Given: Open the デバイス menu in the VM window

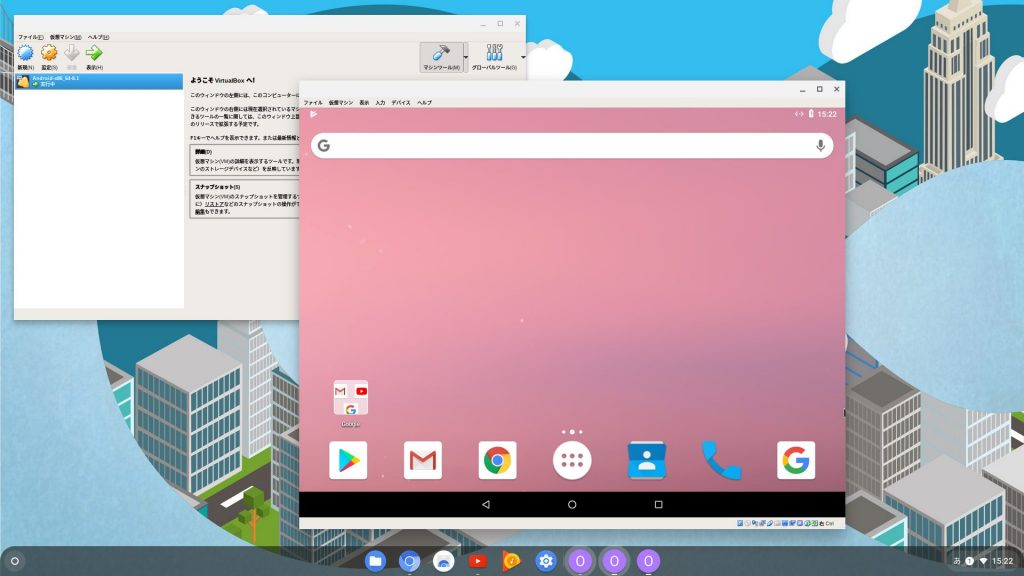Looking at the screenshot, I should (400, 102).
